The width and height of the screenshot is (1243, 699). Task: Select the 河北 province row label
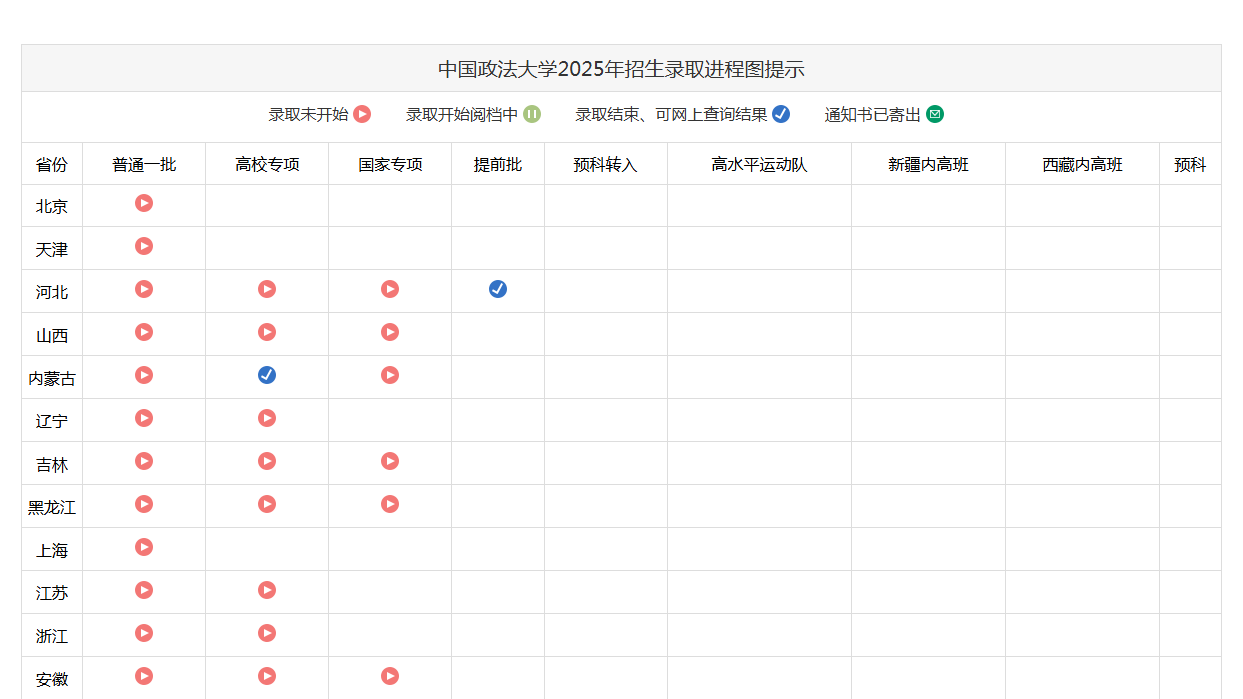coord(52,293)
